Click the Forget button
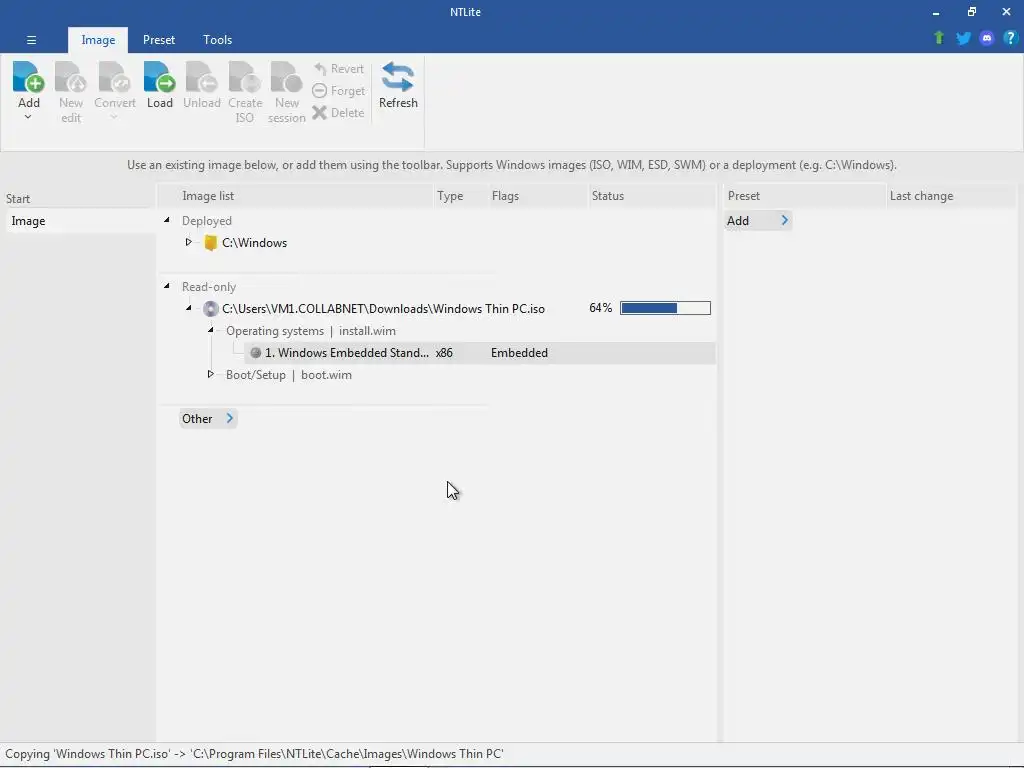The width and height of the screenshot is (1024, 768). coord(339,91)
